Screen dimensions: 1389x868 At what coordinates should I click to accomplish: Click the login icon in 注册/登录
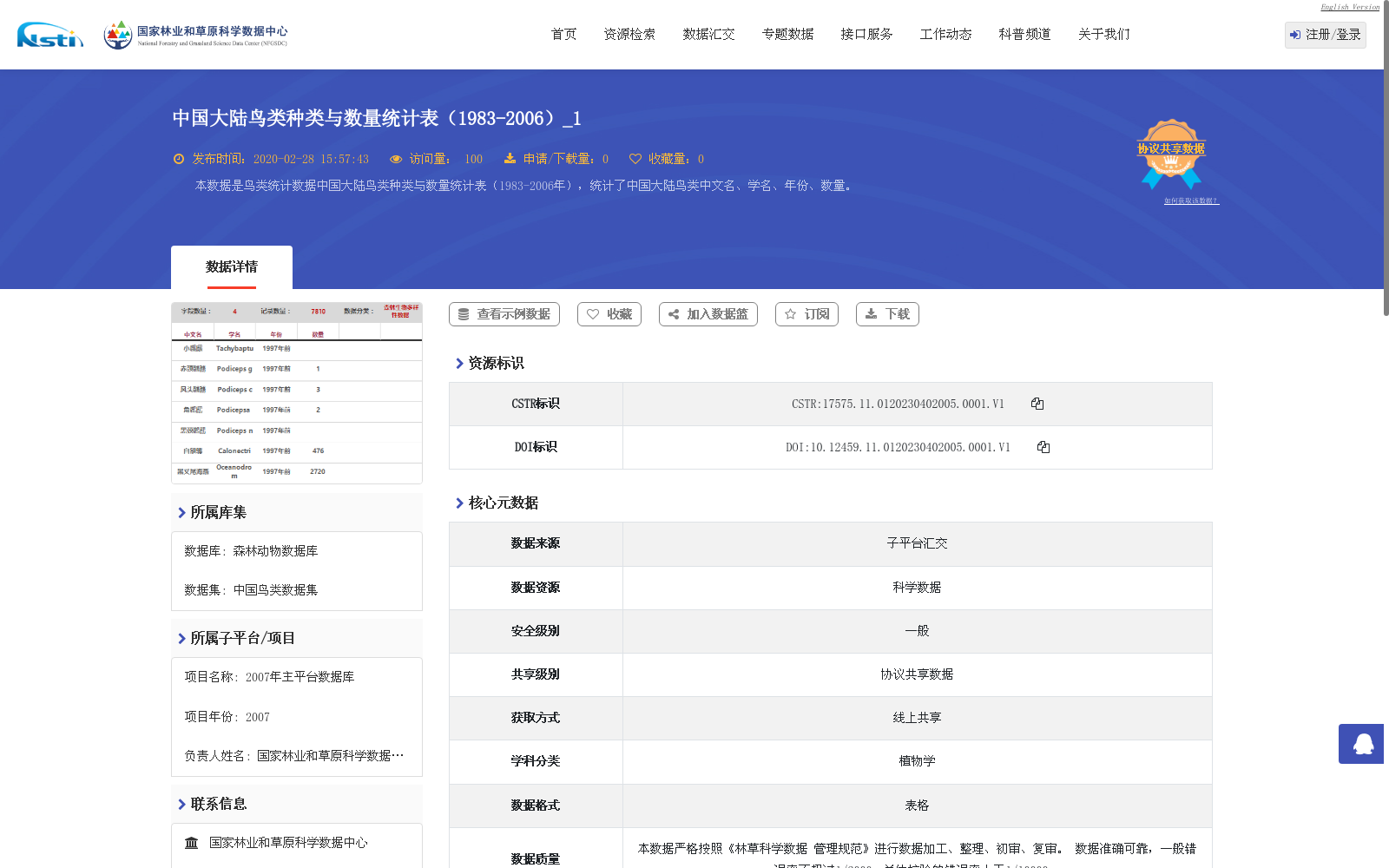(x=1295, y=35)
